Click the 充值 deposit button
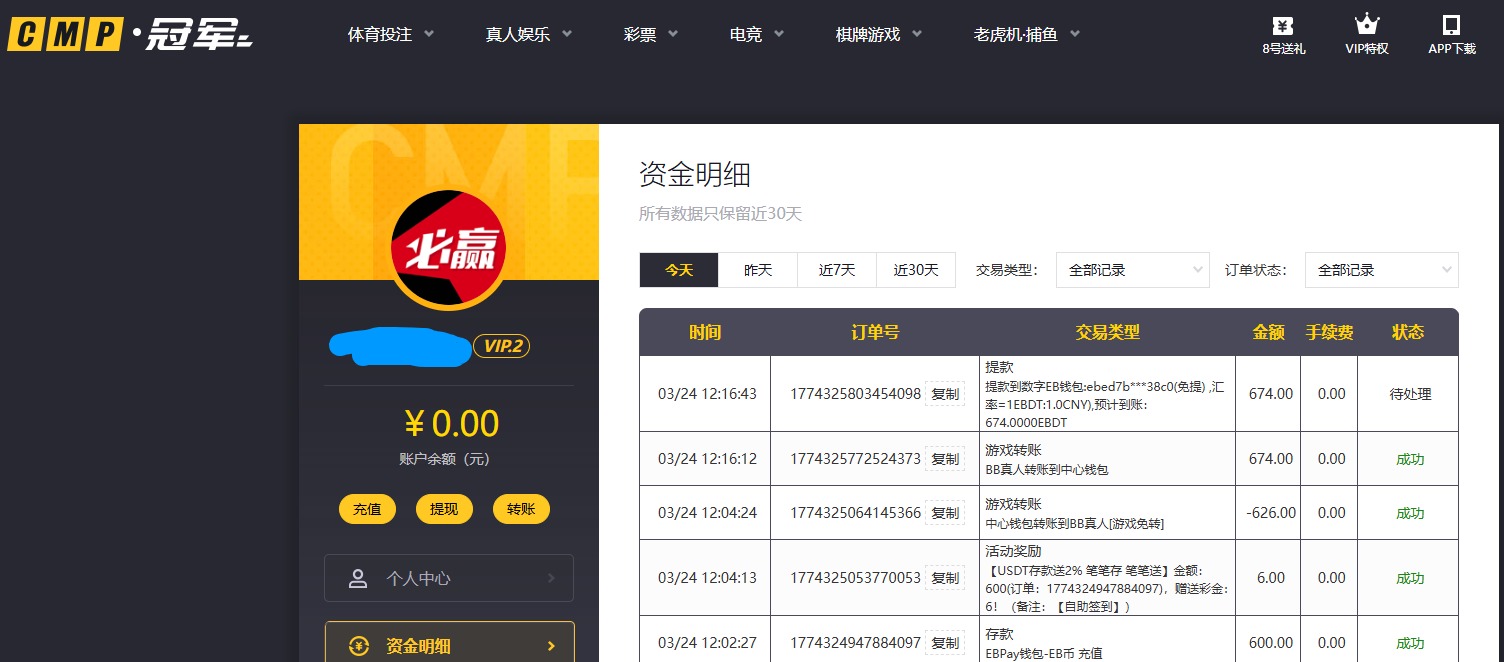1504x662 pixels. [x=367, y=508]
